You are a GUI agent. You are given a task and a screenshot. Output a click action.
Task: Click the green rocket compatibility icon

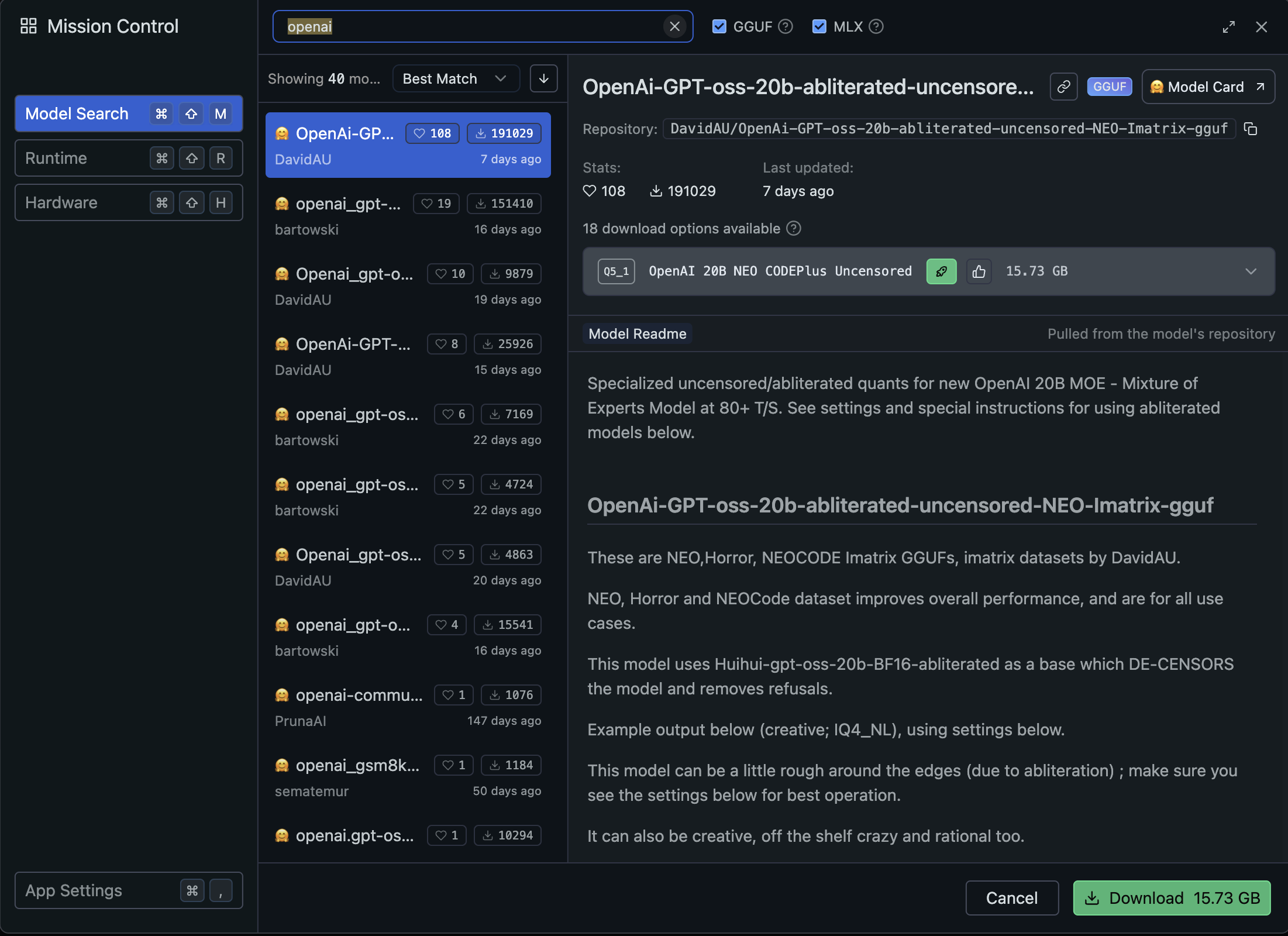point(941,271)
